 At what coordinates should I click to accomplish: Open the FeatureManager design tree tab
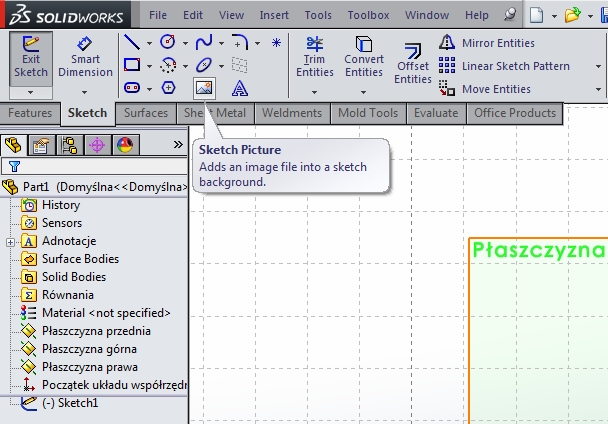tap(14, 145)
